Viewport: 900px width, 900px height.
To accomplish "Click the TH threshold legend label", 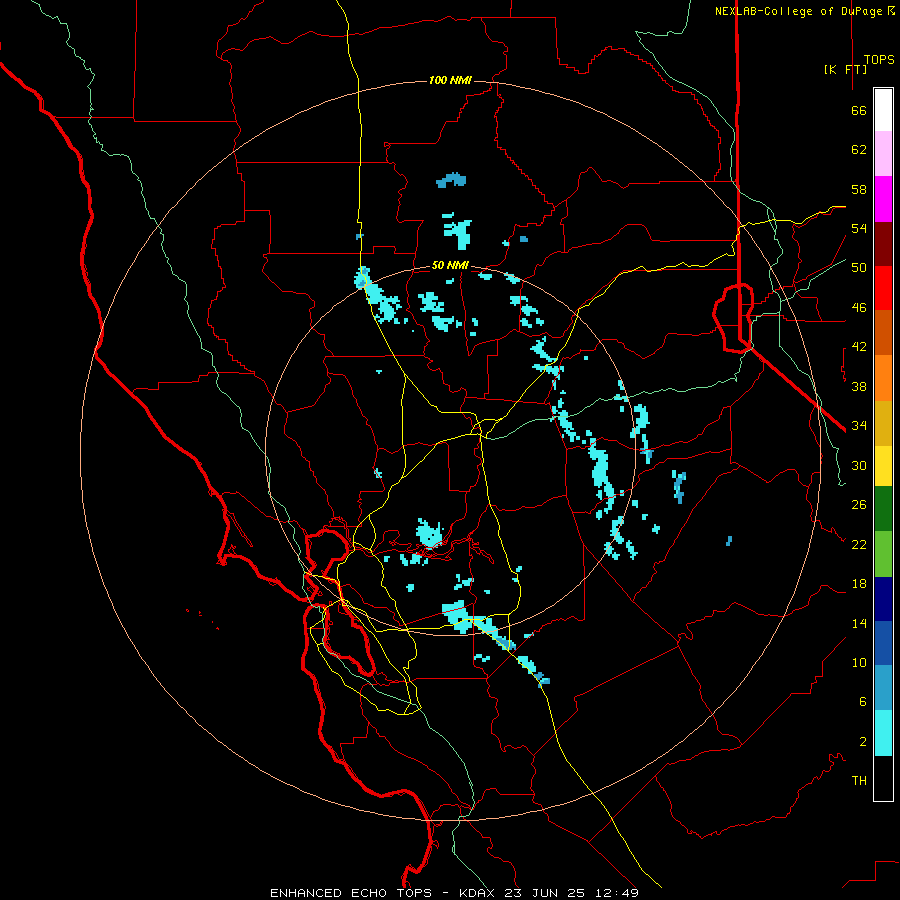I will [x=859, y=781].
